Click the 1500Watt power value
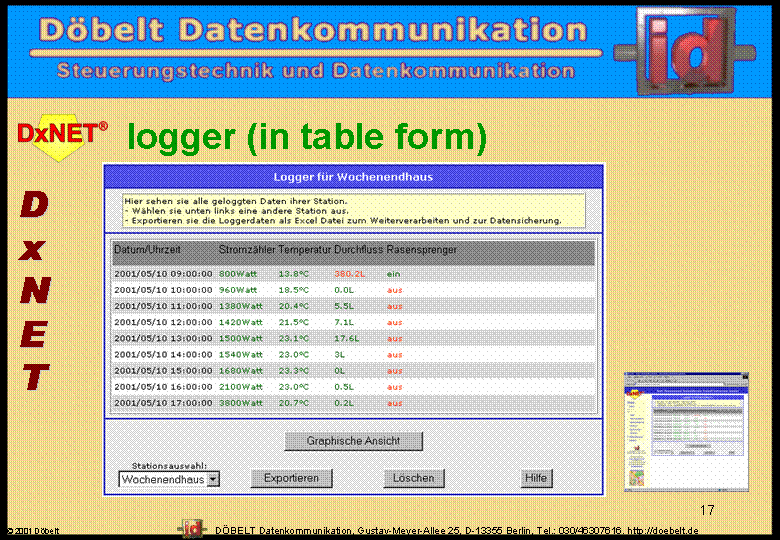This screenshot has width=780, height=540. tap(241, 339)
